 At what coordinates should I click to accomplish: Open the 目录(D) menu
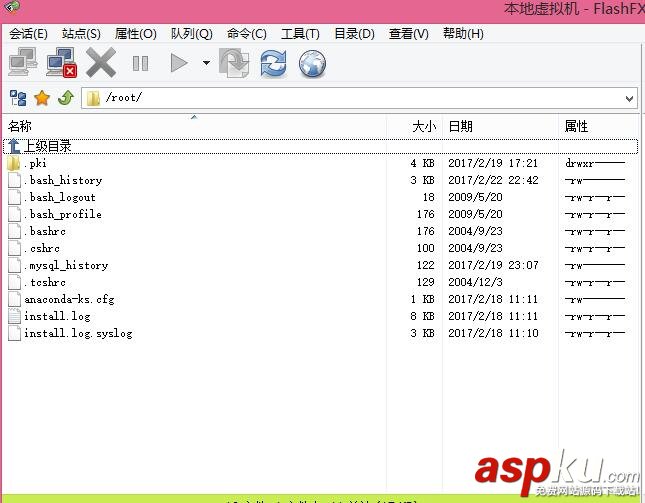tap(354, 34)
